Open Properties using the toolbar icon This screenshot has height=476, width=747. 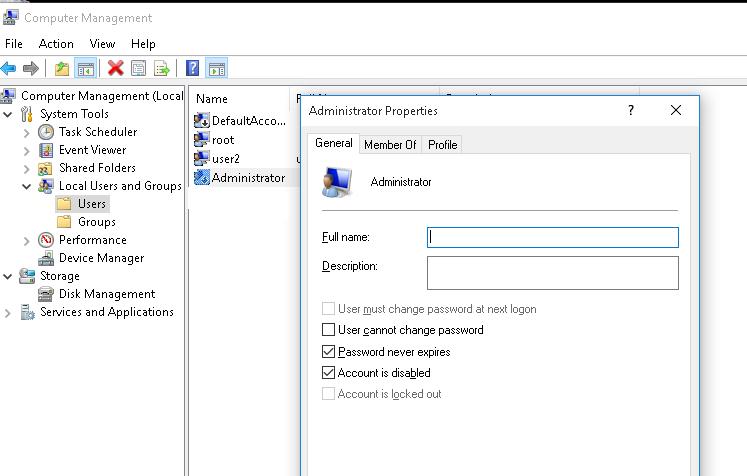[x=139, y=68]
